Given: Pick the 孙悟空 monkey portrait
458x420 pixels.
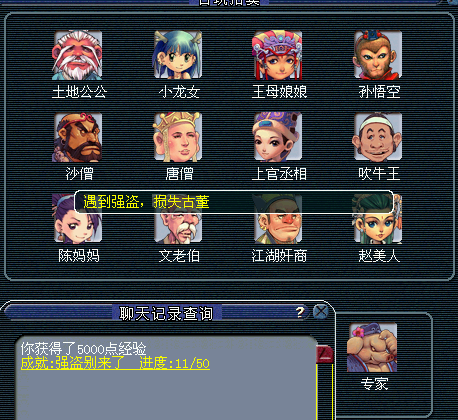Looking at the screenshot, I should (378, 55).
